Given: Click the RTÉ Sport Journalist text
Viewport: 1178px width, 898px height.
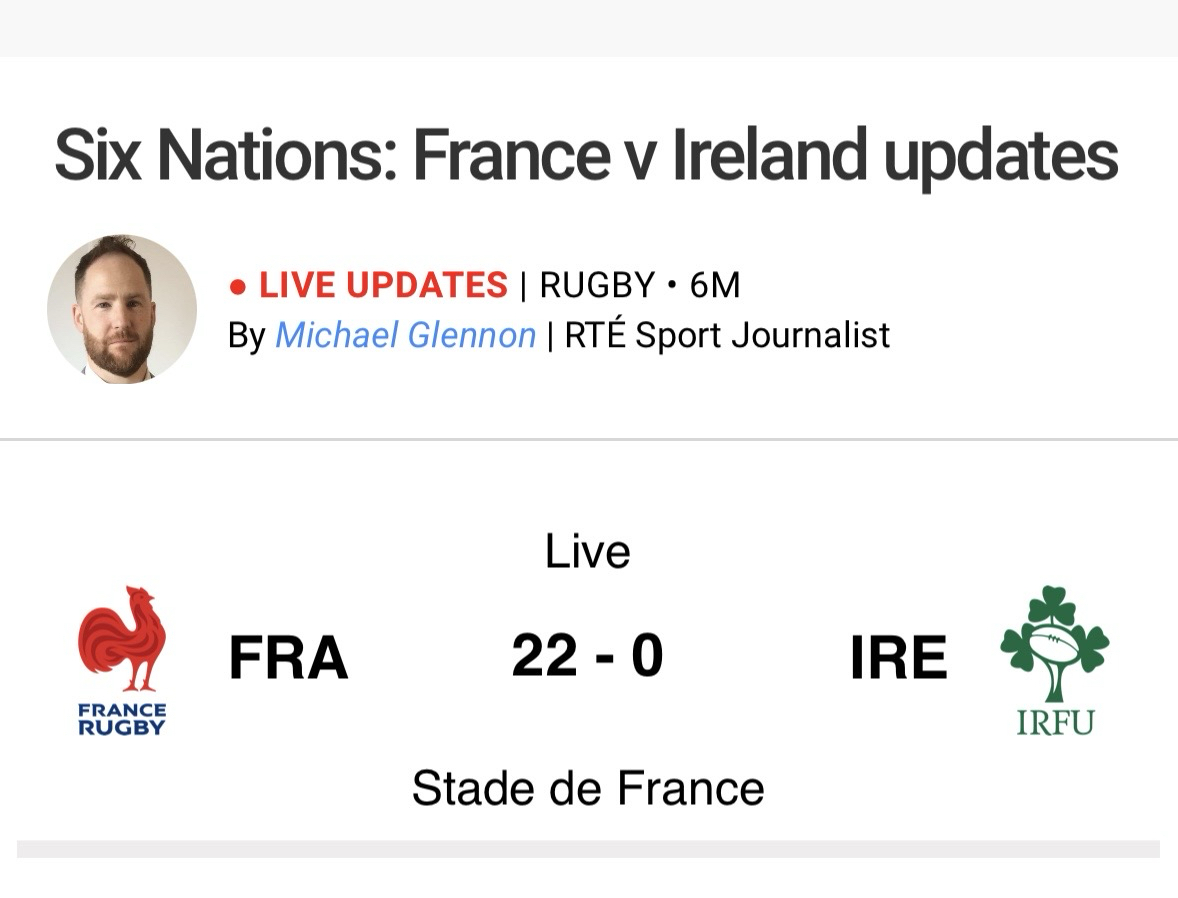Looking at the screenshot, I should [727, 335].
